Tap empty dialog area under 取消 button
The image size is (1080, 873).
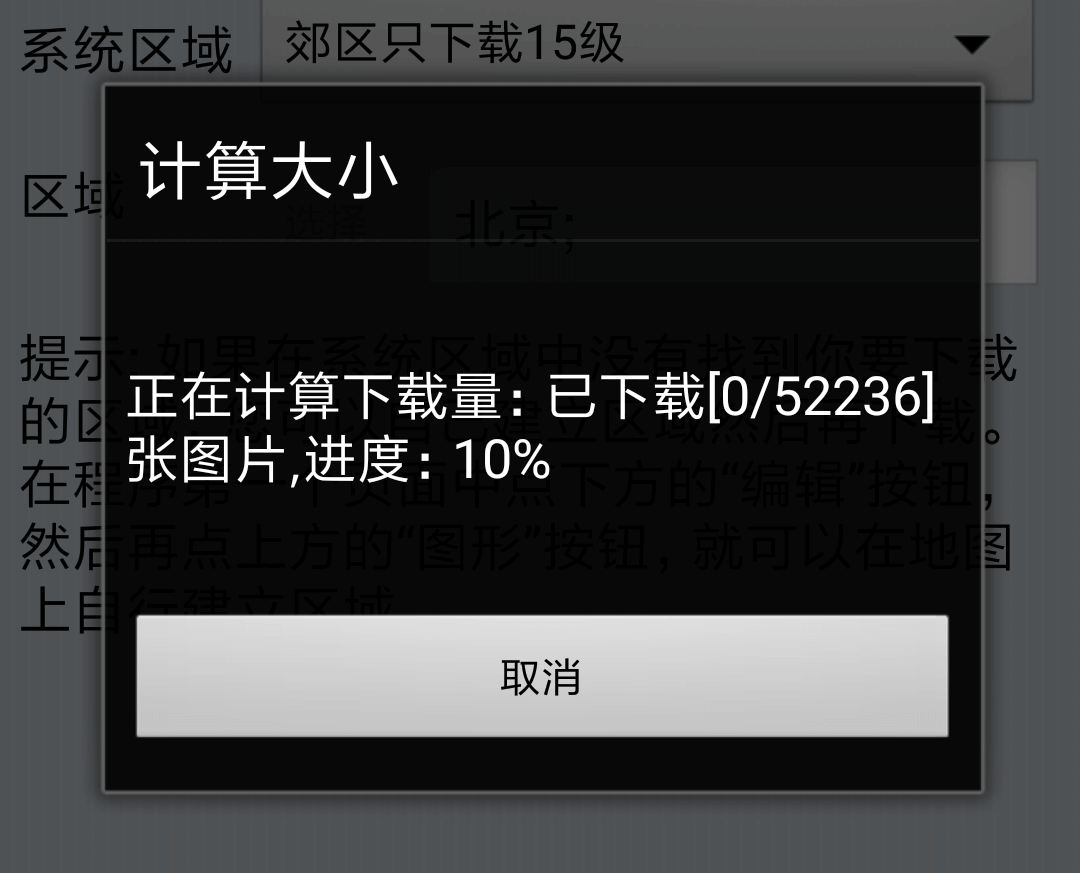coord(542,763)
